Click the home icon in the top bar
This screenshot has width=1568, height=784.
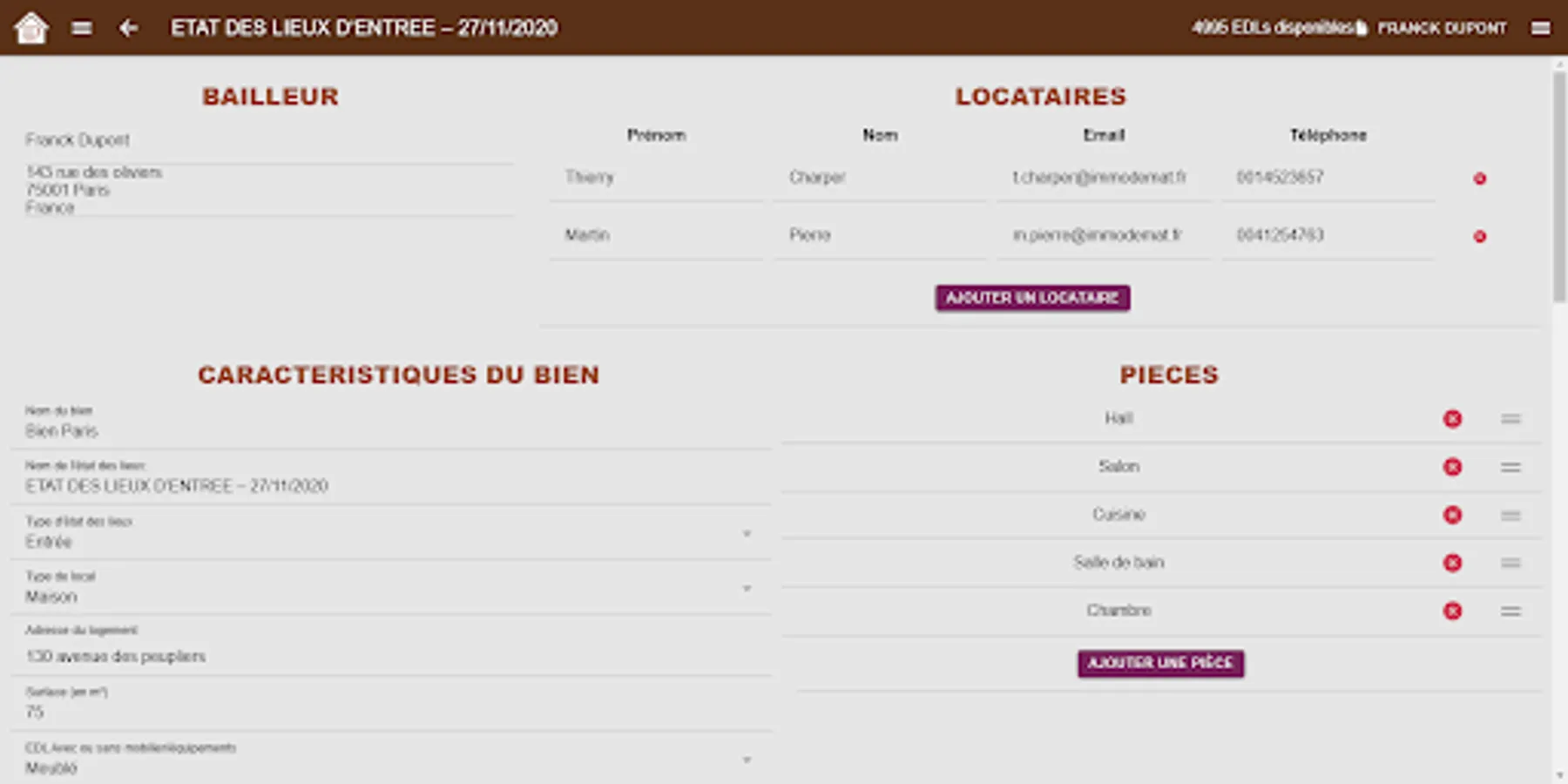(x=31, y=28)
